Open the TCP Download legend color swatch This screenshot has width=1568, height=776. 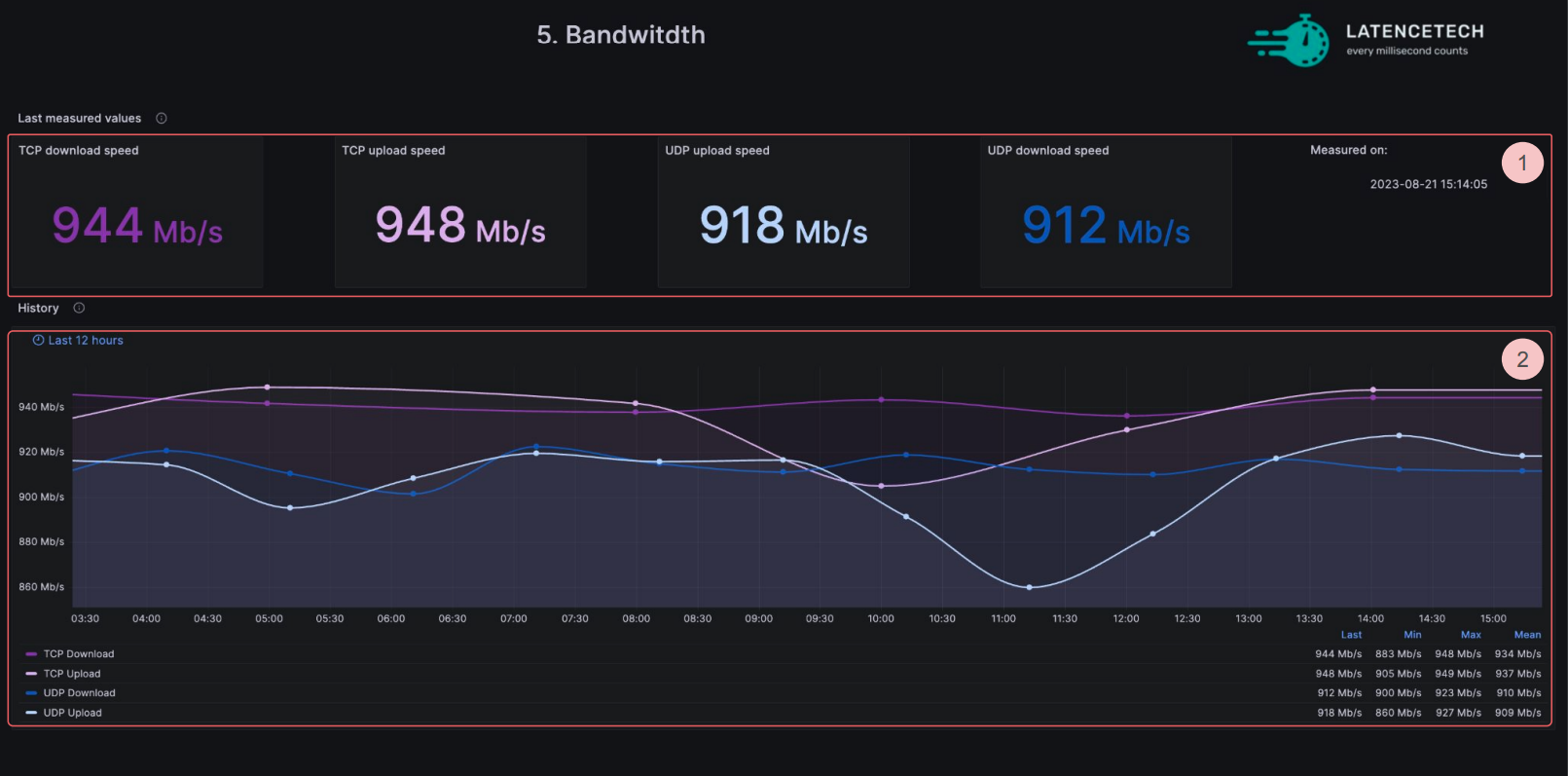(31, 654)
